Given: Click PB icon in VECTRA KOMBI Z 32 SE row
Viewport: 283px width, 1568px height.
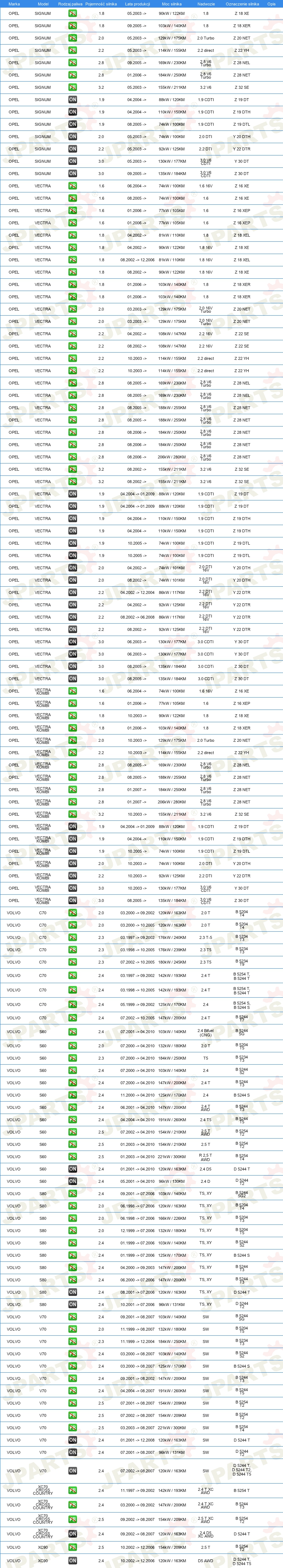Looking at the screenshot, I should tap(72, 814).
